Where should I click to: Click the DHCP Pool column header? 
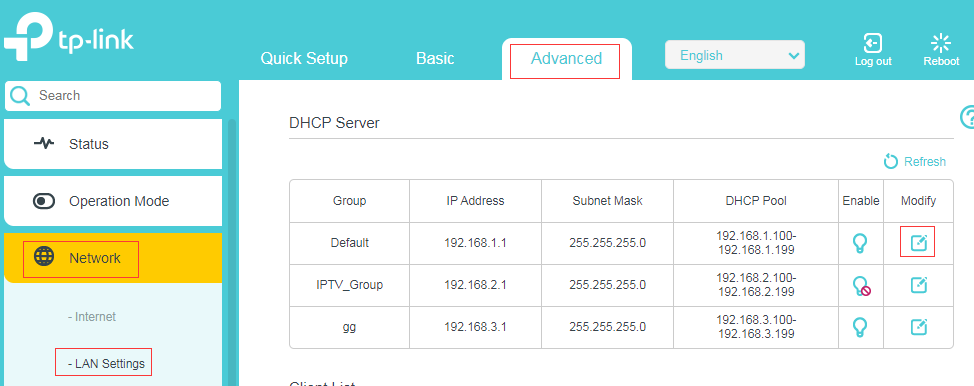click(x=756, y=201)
